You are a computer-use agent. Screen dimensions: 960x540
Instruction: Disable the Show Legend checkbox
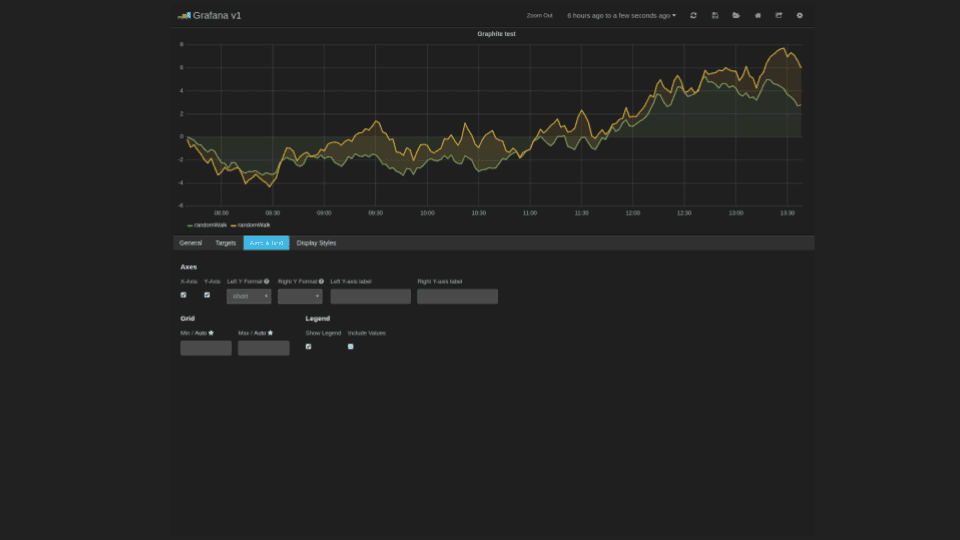click(x=308, y=346)
